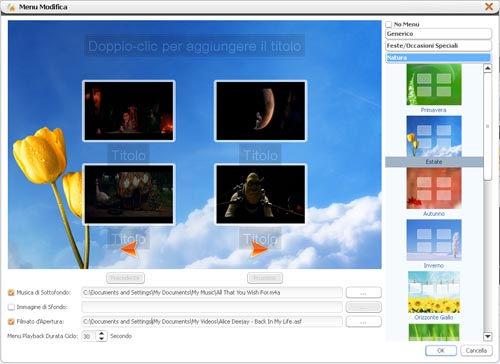Click the Prossimo button
Screen dimensions: 500x364
(265, 278)
